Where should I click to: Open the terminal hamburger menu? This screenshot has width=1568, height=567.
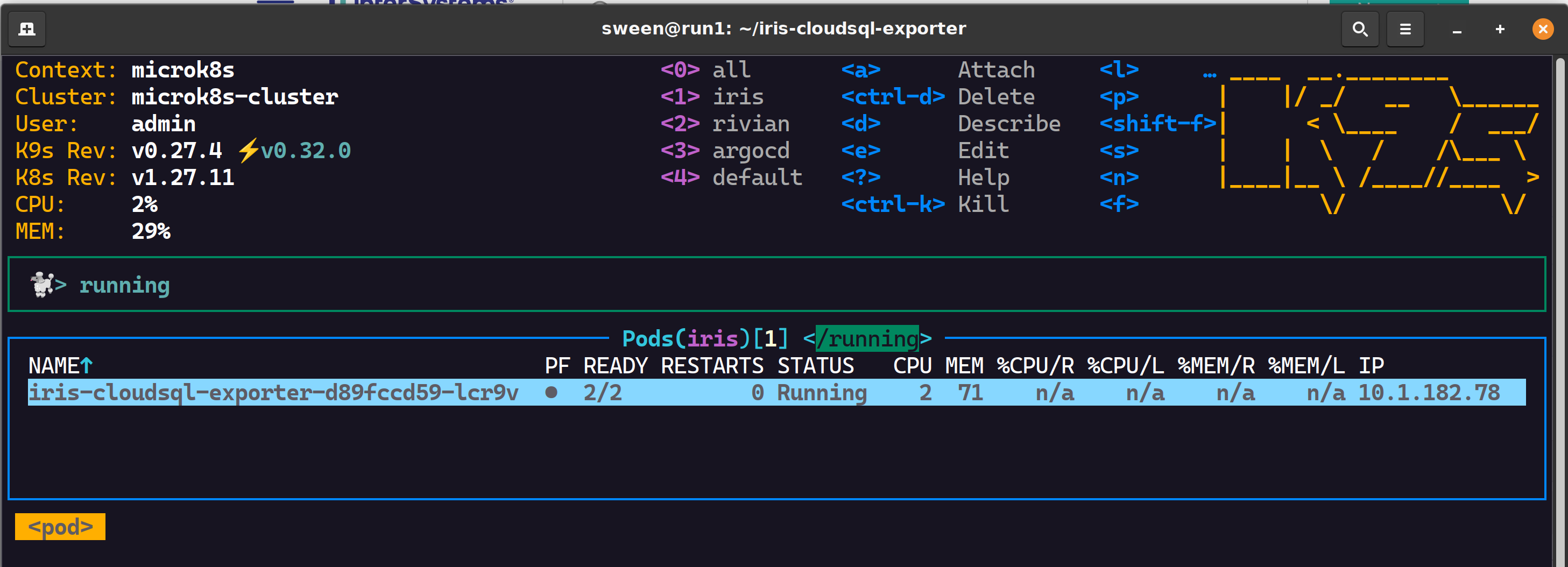tap(1405, 29)
